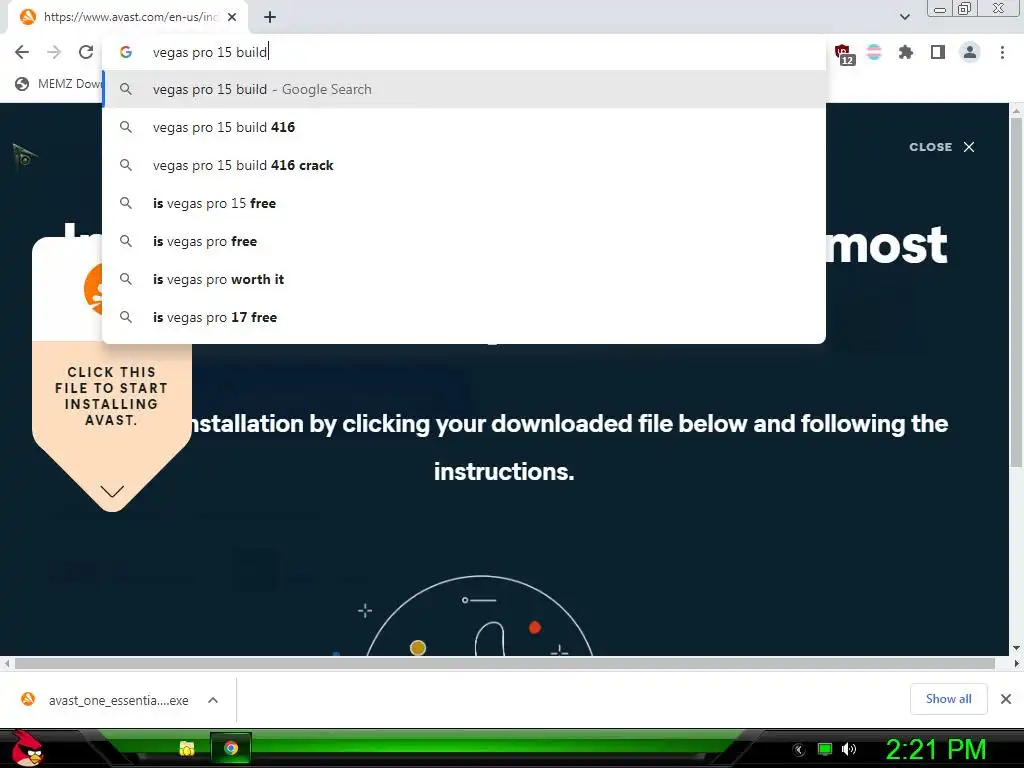Click the CLOSE button on the Avast overlay
The height and width of the screenshot is (768, 1024).
942,147
